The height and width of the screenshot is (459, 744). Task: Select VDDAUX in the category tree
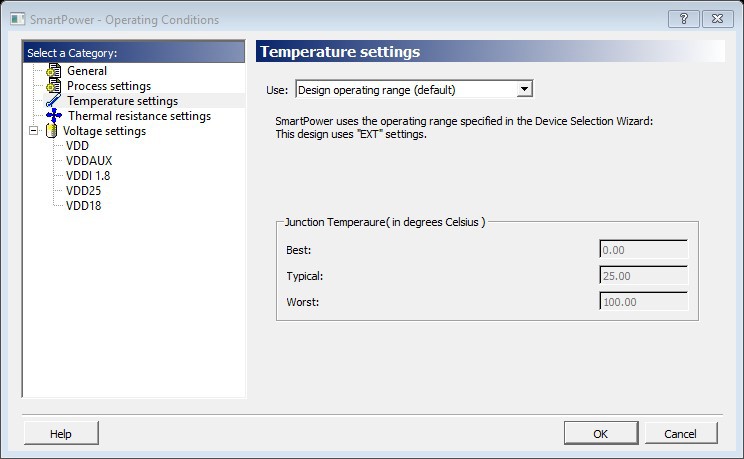coord(88,161)
